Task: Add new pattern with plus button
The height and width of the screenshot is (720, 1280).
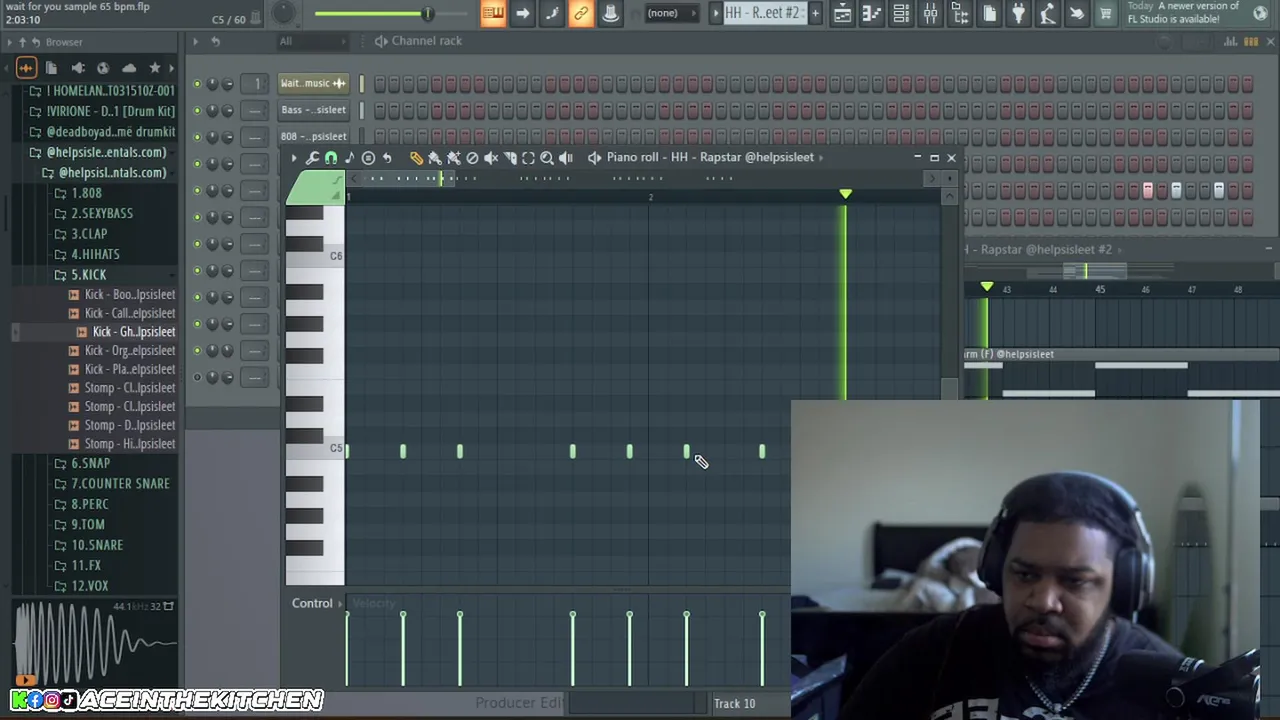Action: tap(816, 13)
